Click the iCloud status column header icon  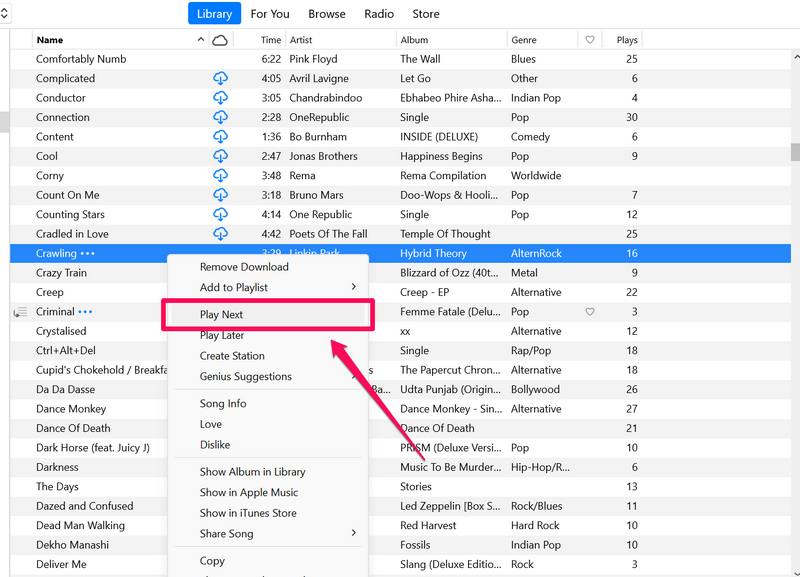click(220, 40)
